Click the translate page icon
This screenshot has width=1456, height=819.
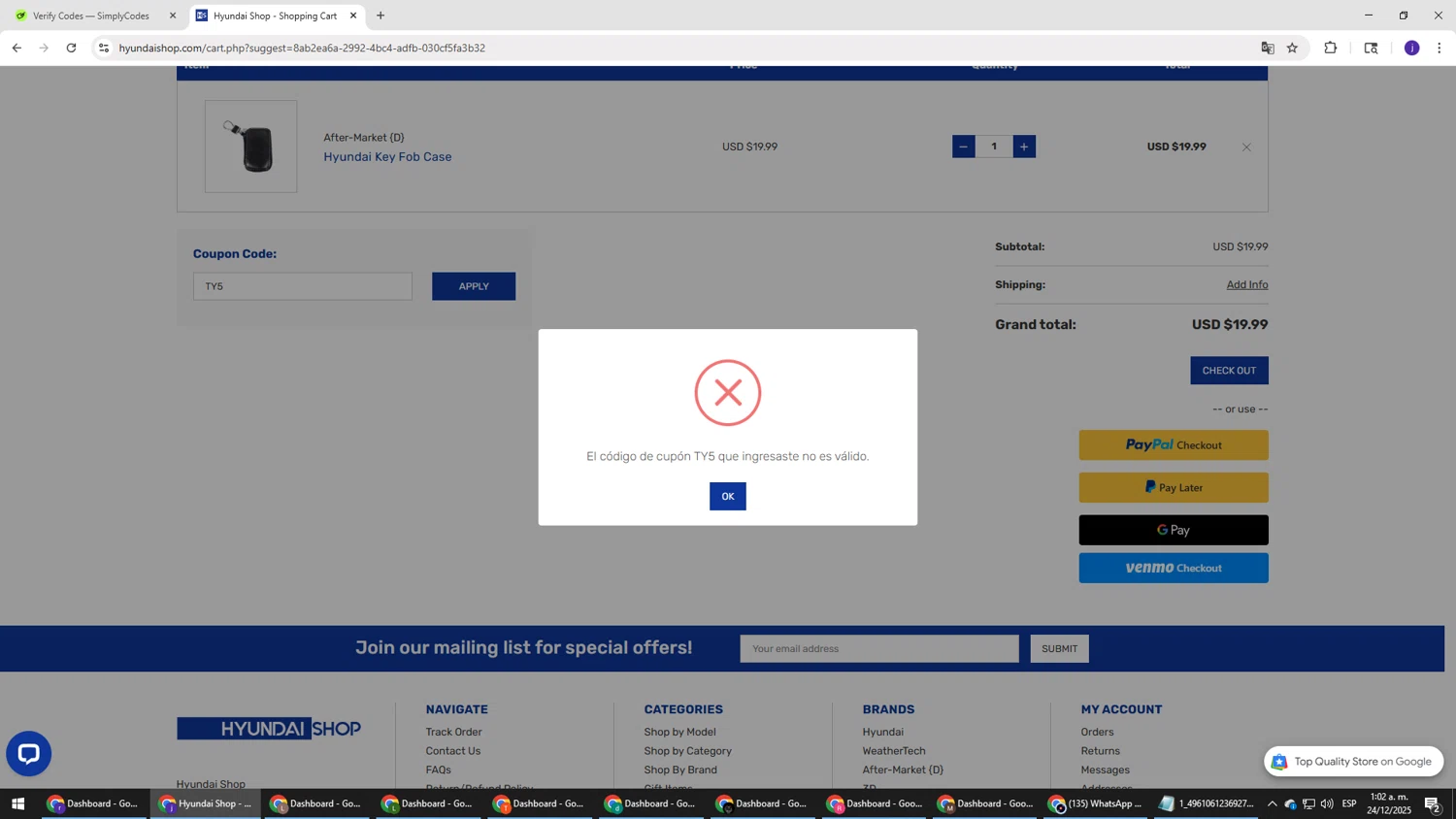(1267, 48)
